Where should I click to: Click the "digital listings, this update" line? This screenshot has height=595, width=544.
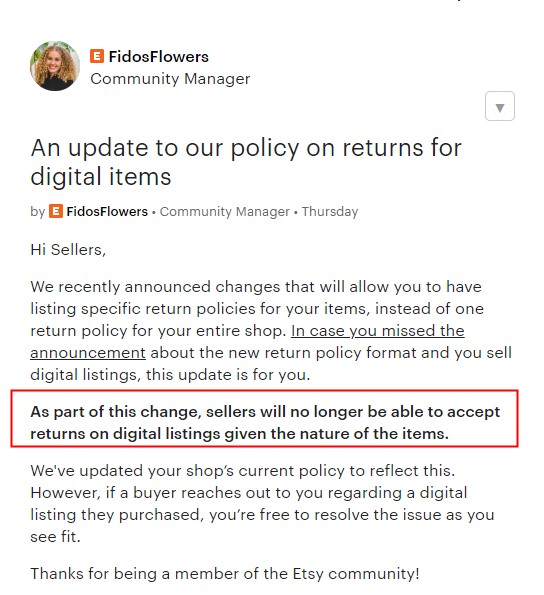click(x=170, y=375)
